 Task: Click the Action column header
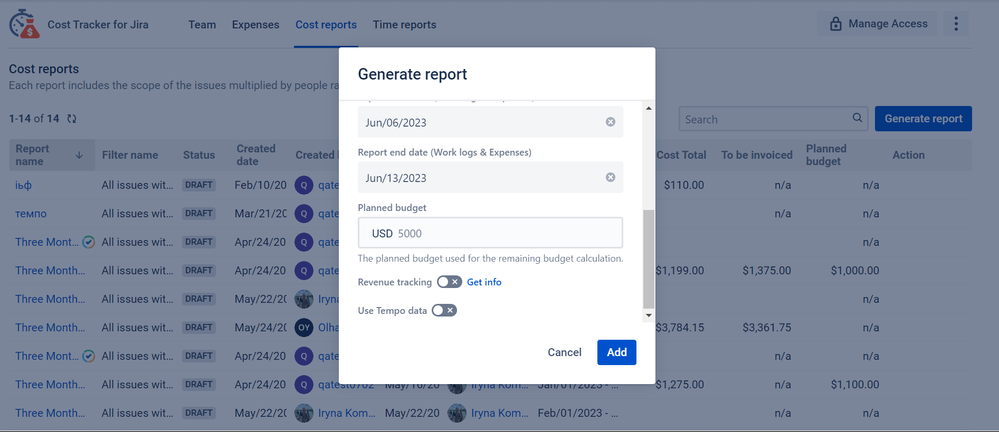coord(909,155)
